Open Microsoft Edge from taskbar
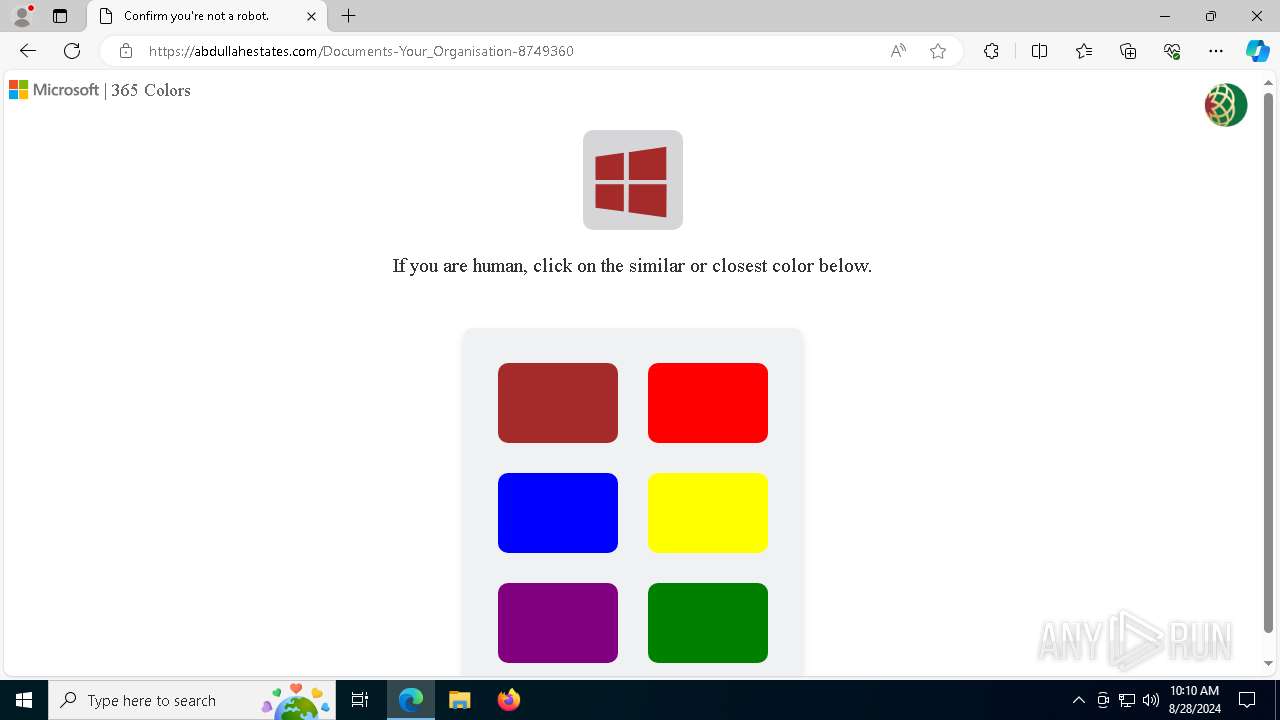The width and height of the screenshot is (1280, 720). pyautogui.click(x=411, y=700)
